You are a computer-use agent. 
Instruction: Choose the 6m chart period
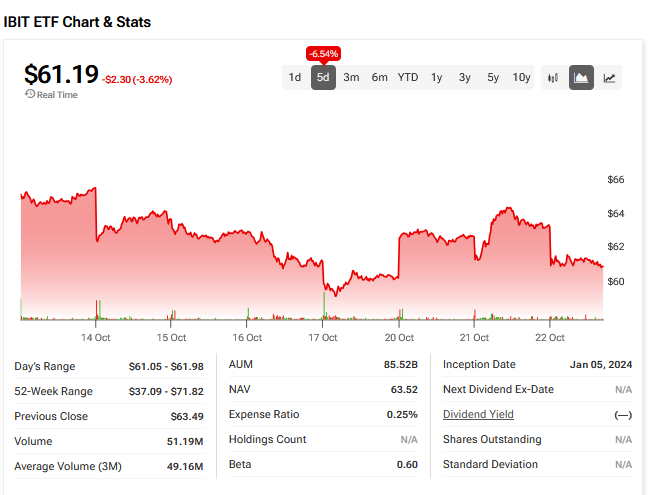click(380, 77)
